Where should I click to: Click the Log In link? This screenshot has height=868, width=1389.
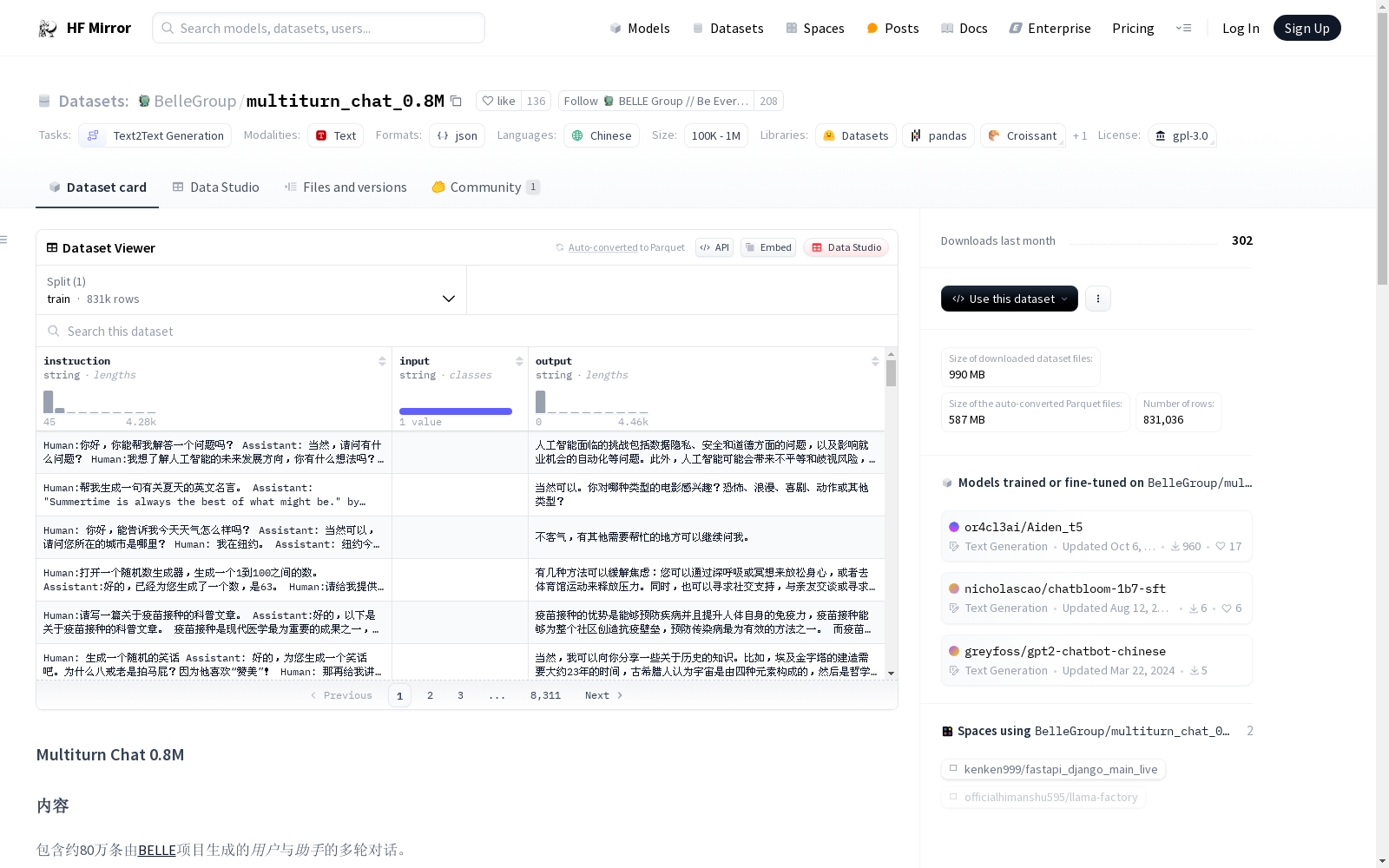click(1241, 28)
